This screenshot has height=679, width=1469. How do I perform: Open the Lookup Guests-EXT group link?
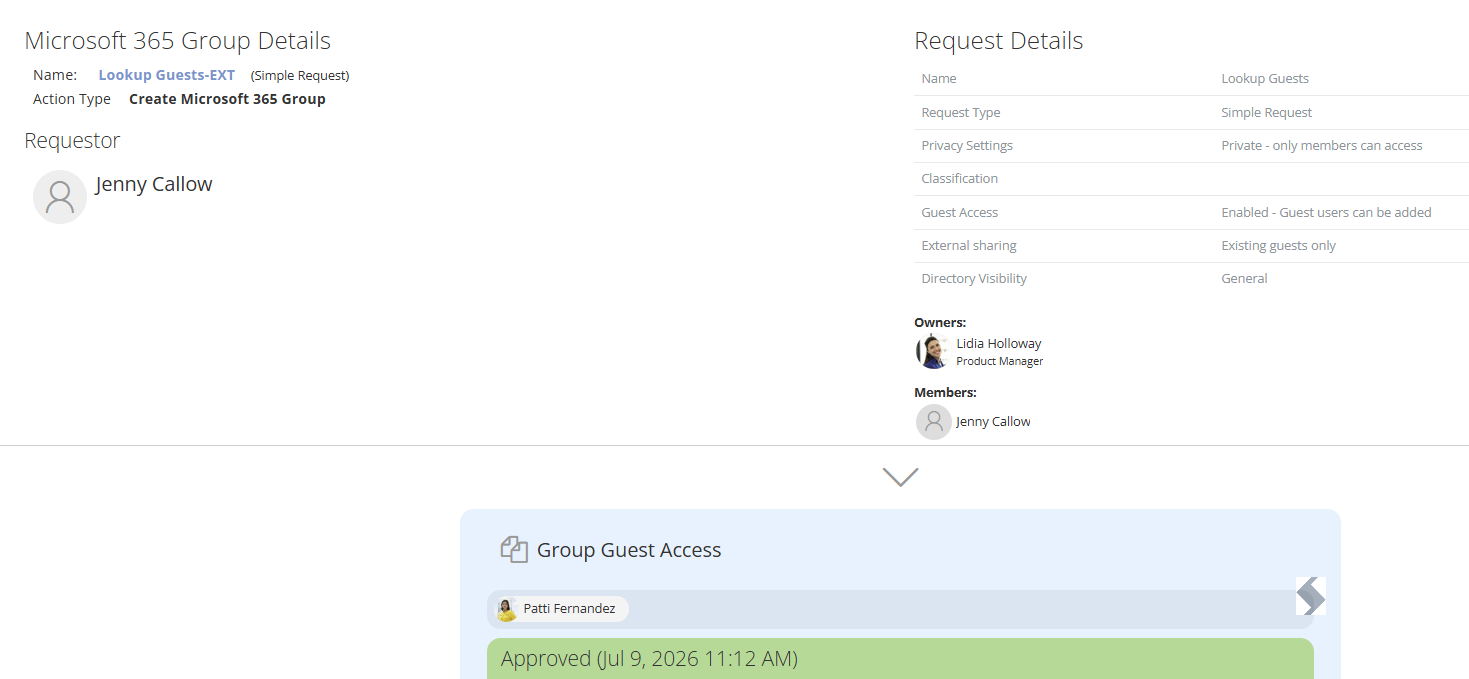pos(166,75)
